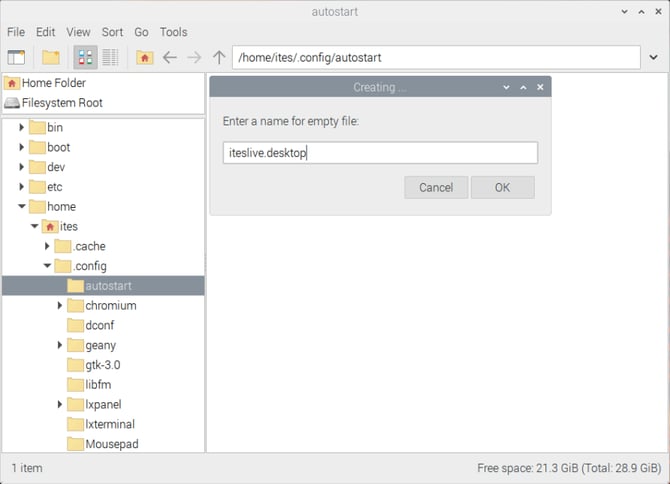Cancel the empty file creation dialog
The height and width of the screenshot is (484, 670).
point(436,187)
